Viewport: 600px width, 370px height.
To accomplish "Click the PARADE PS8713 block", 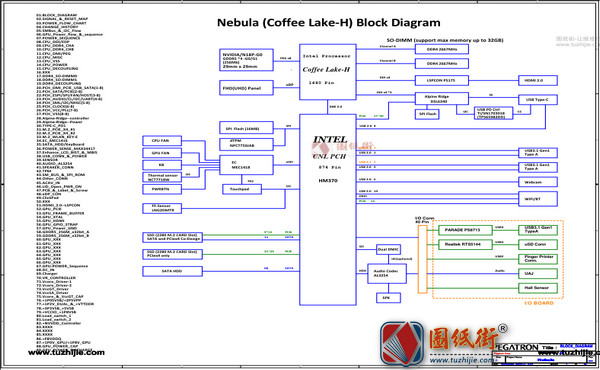I will 465,230.
